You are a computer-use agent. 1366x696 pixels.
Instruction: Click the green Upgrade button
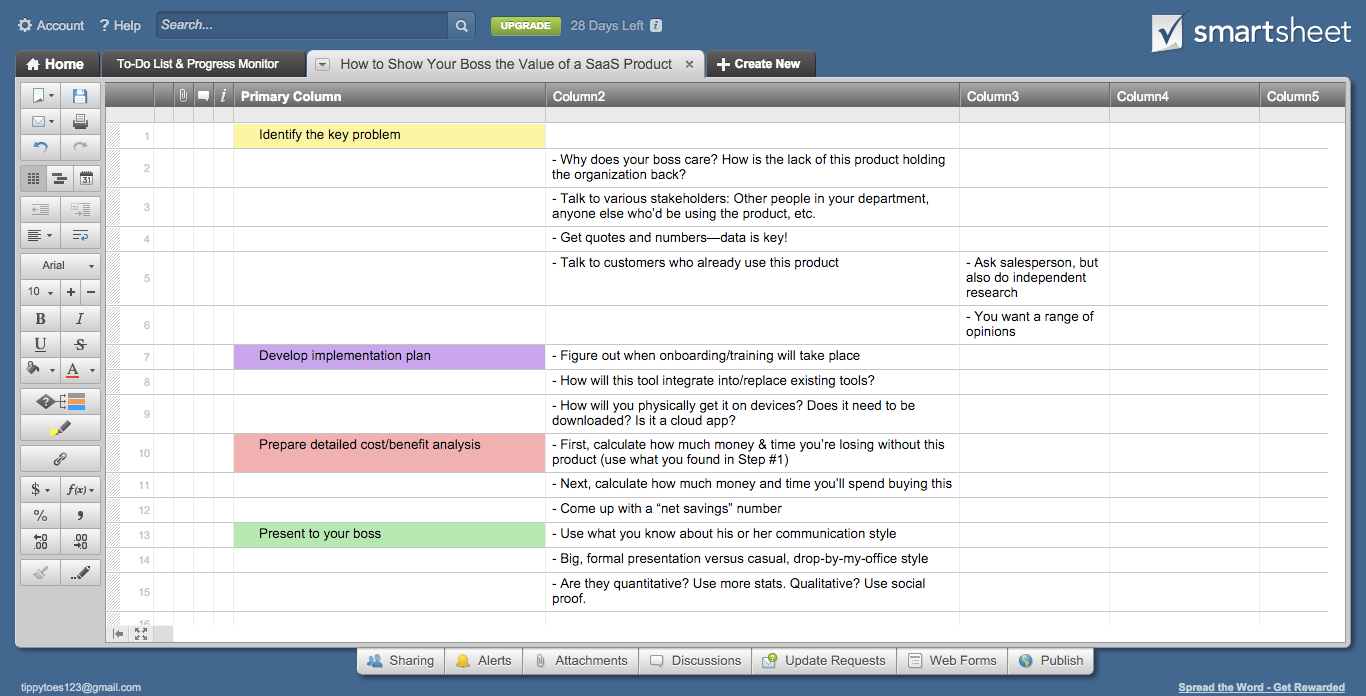(525, 26)
